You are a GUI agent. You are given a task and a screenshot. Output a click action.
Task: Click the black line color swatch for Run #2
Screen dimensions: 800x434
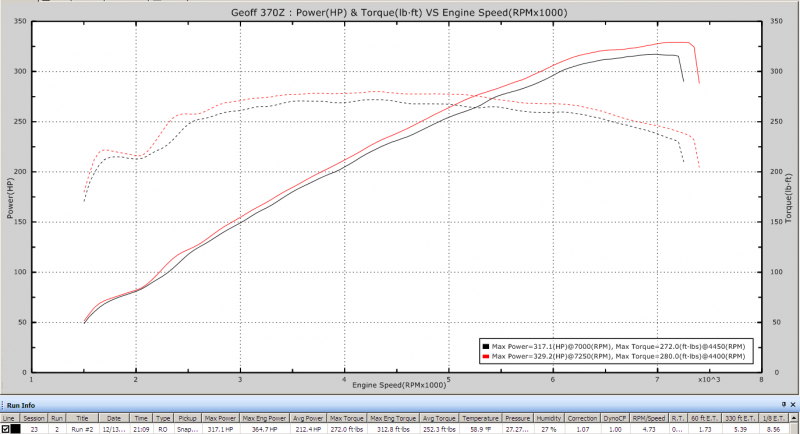(16, 429)
